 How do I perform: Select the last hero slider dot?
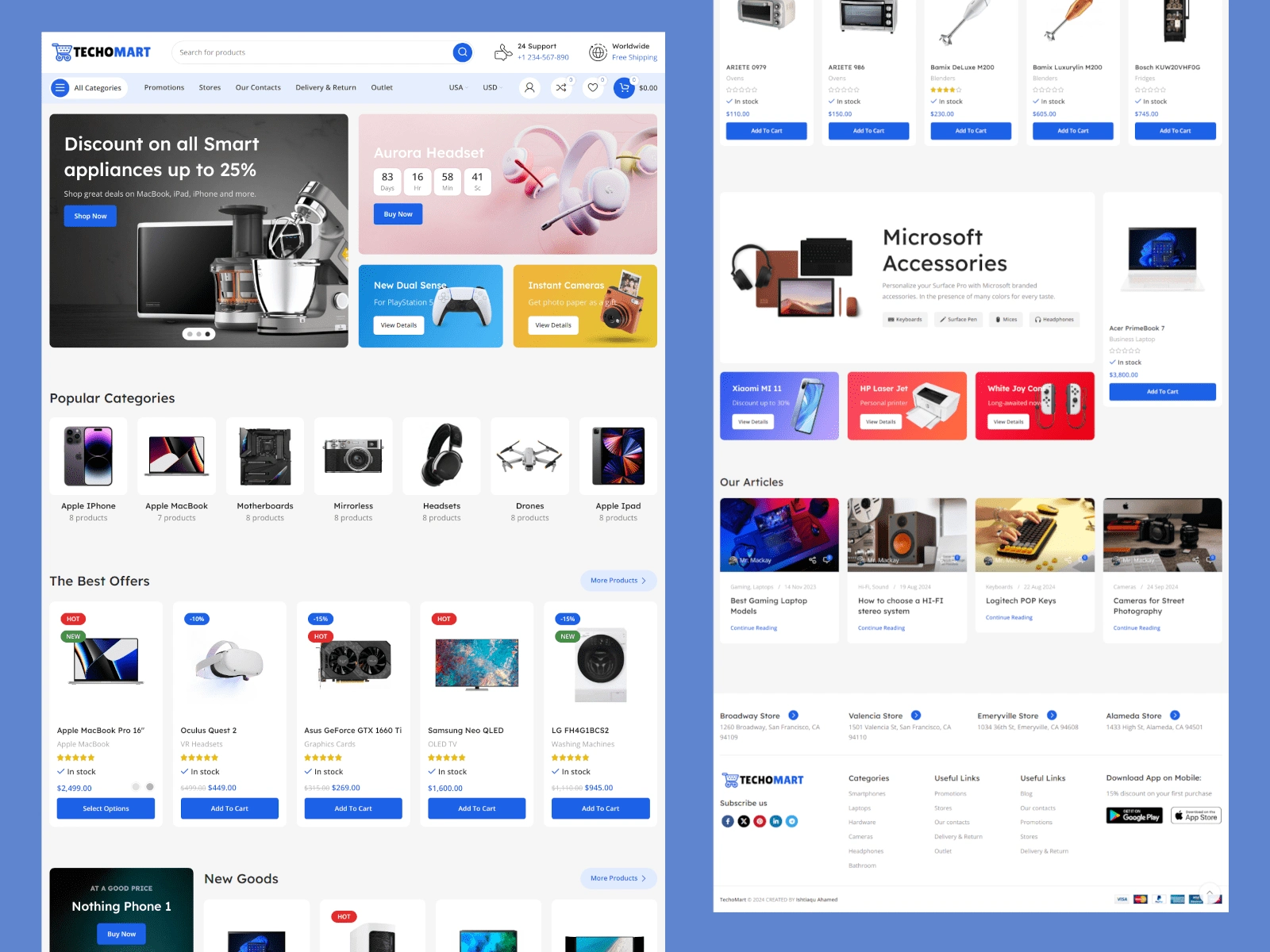pyautogui.click(x=208, y=334)
